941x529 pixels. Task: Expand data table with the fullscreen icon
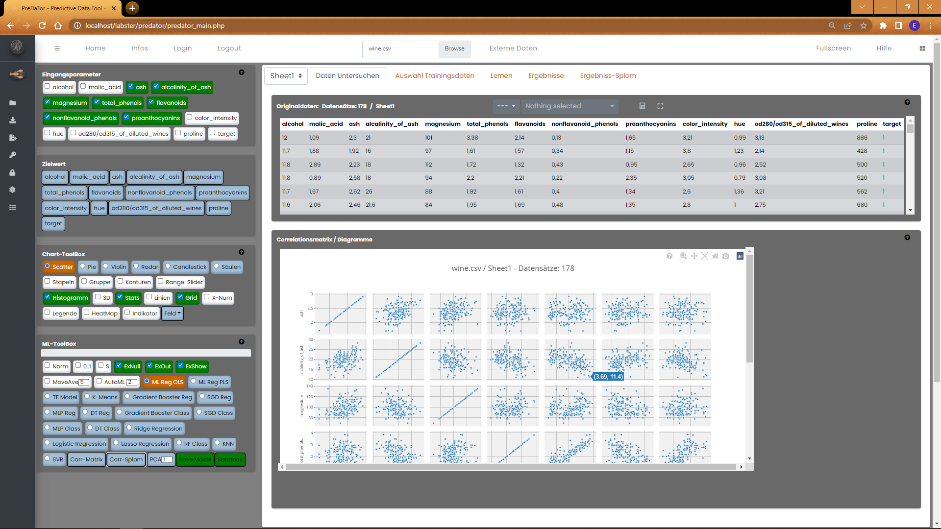tap(660, 105)
